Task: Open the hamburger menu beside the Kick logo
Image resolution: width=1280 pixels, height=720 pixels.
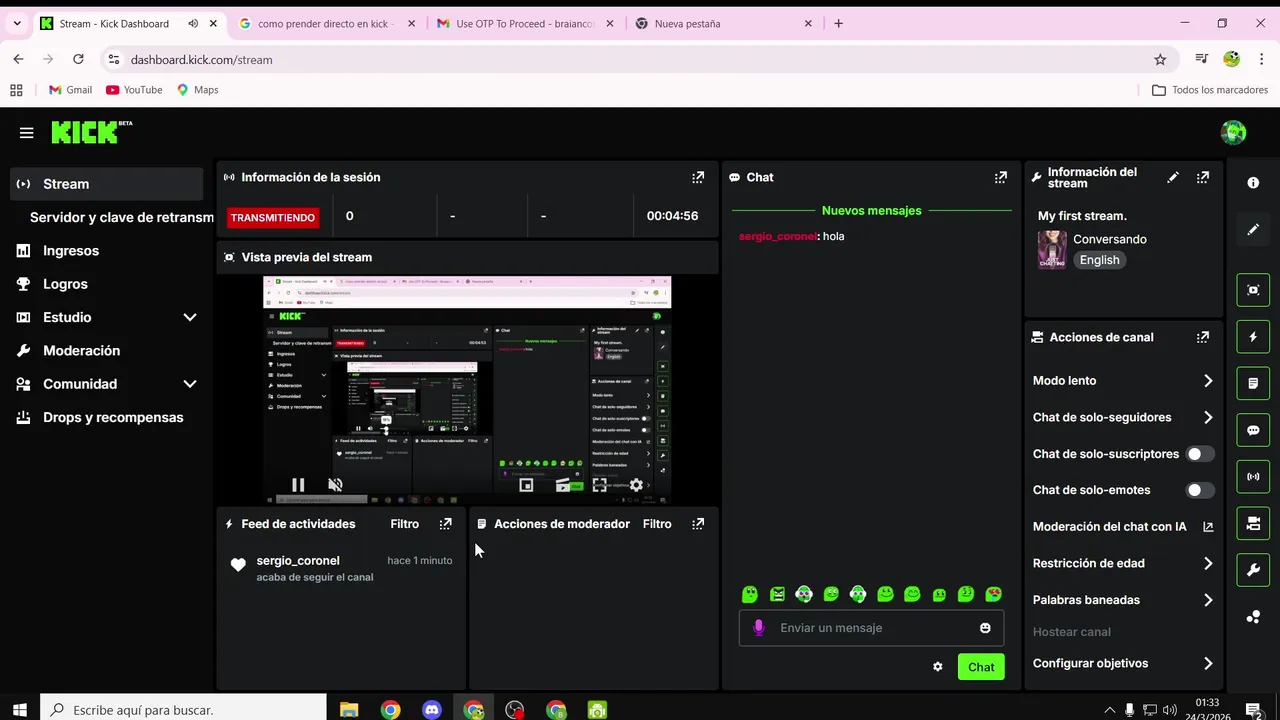Action: 26,132
